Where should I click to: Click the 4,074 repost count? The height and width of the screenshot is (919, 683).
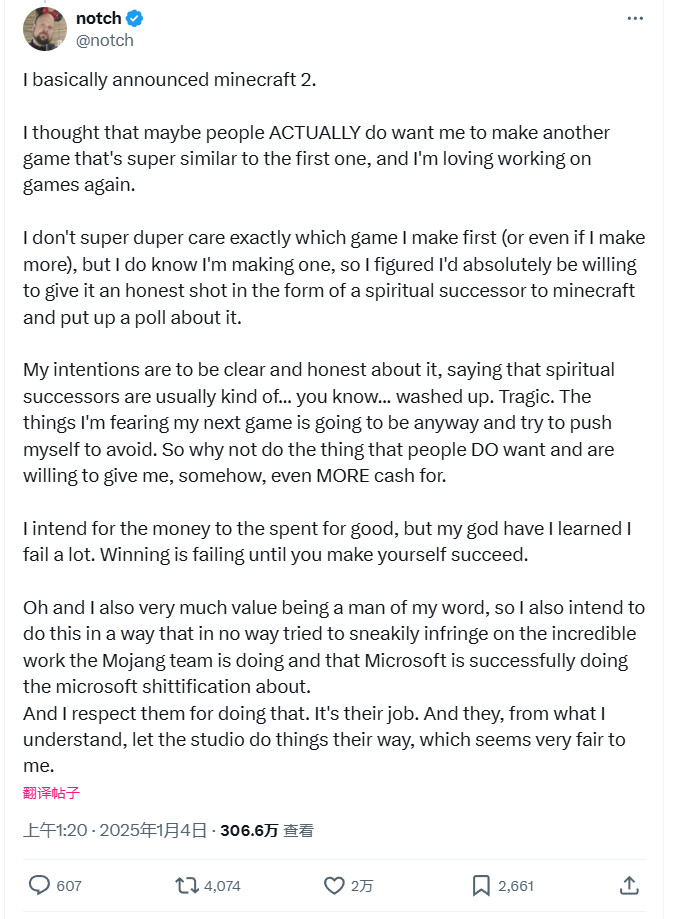click(x=222, y=886)
